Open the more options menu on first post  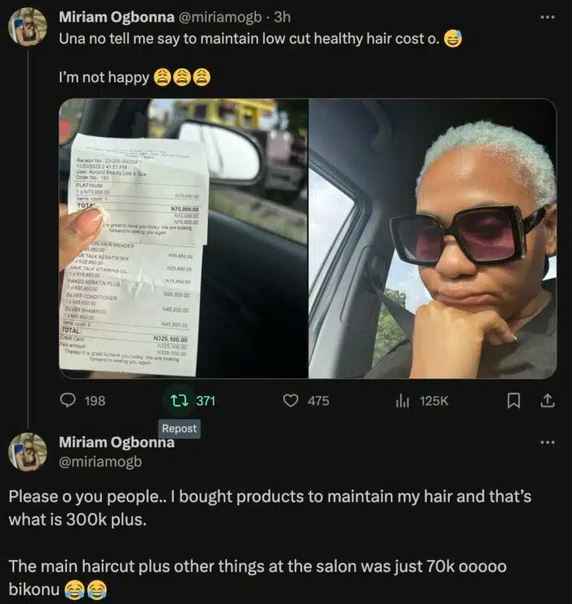547,17
